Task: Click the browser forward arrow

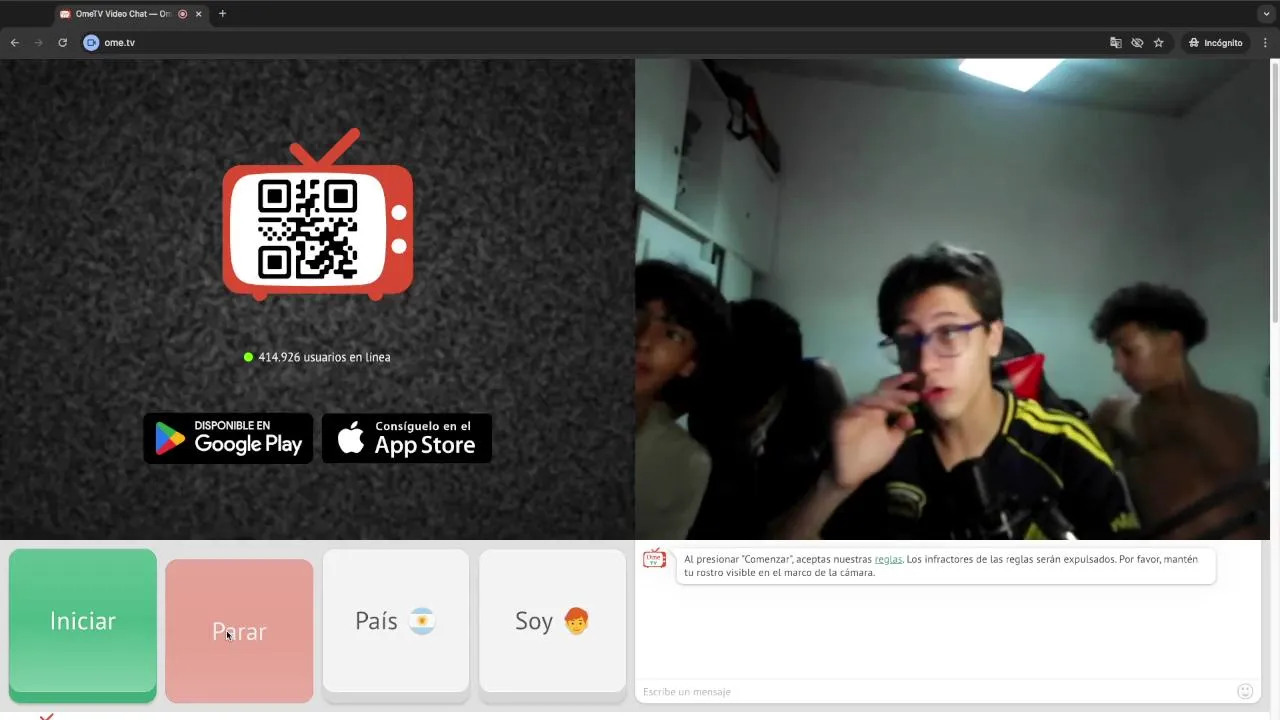Action: [x=38, y=43]
